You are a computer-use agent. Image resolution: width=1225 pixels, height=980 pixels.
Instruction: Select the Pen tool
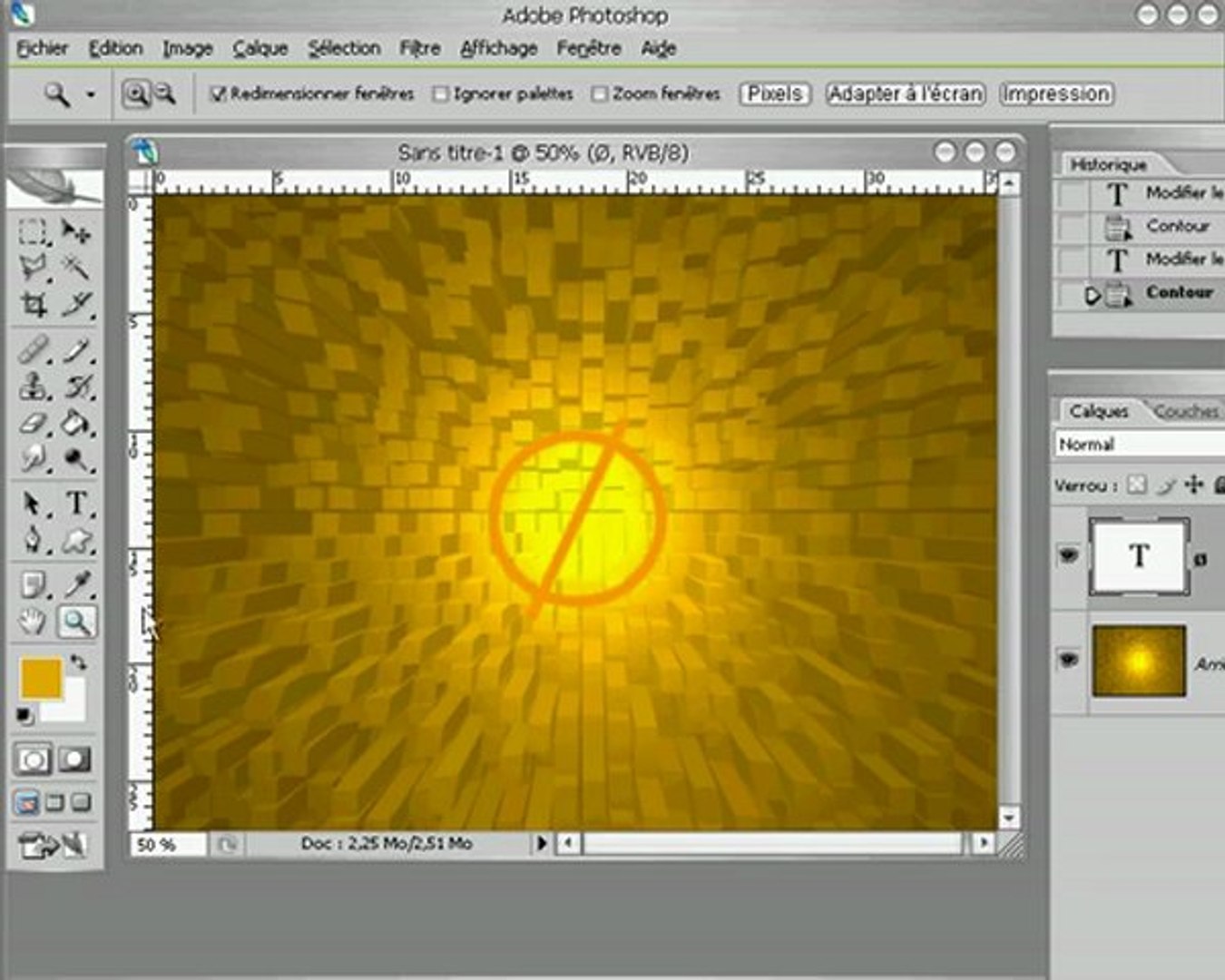(33, 541)
